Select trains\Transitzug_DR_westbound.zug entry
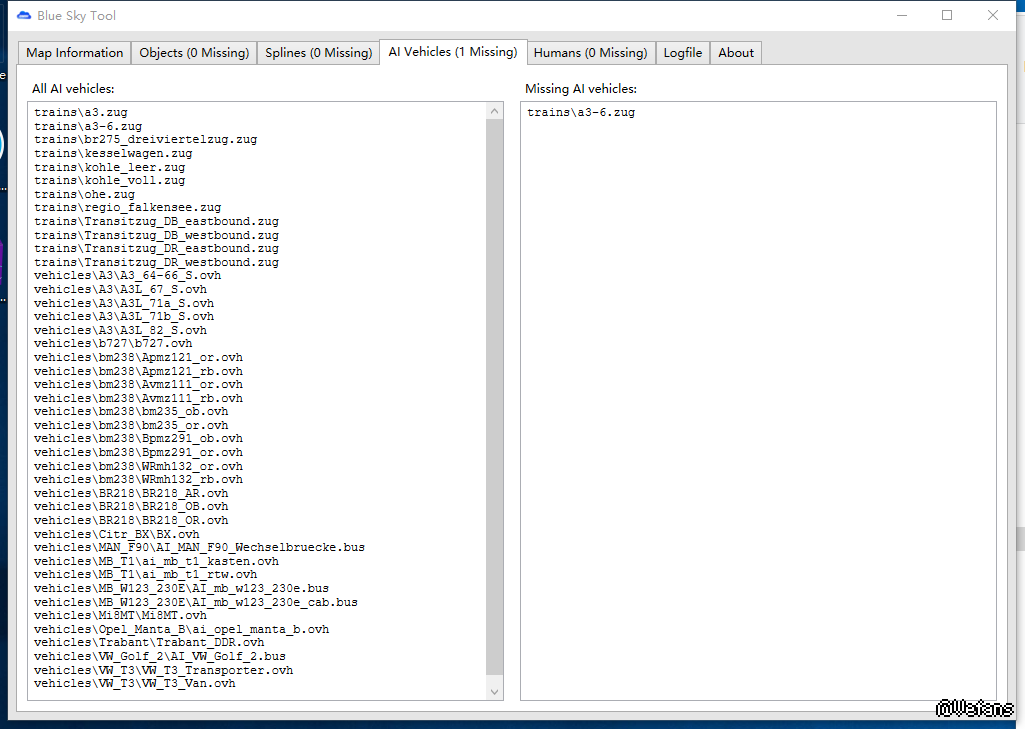 (156, 262)
